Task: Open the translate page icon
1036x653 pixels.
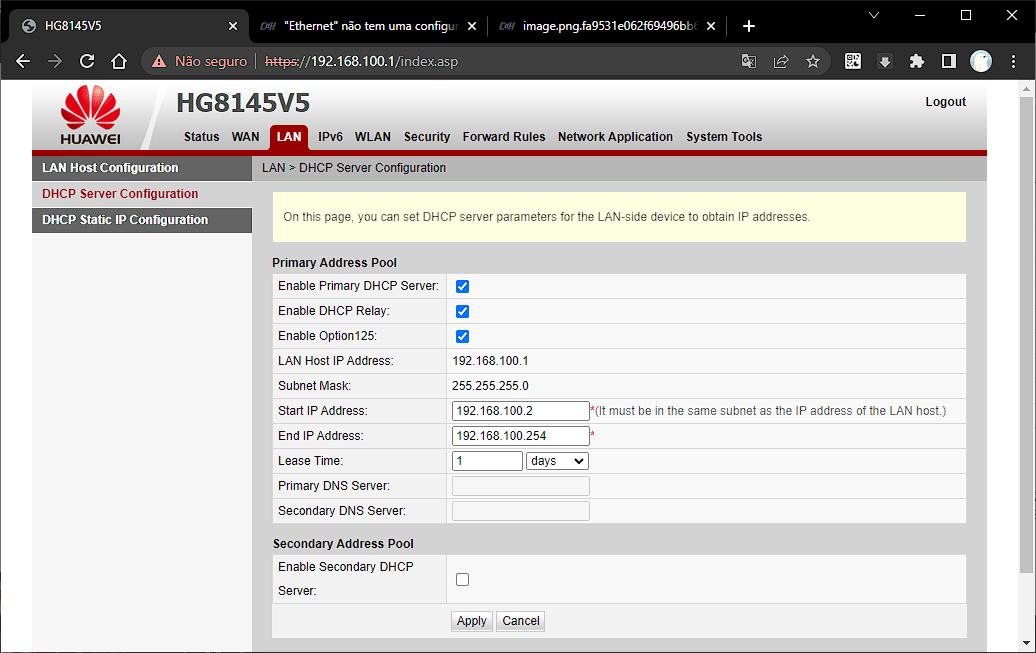Action: coord(749,61)
